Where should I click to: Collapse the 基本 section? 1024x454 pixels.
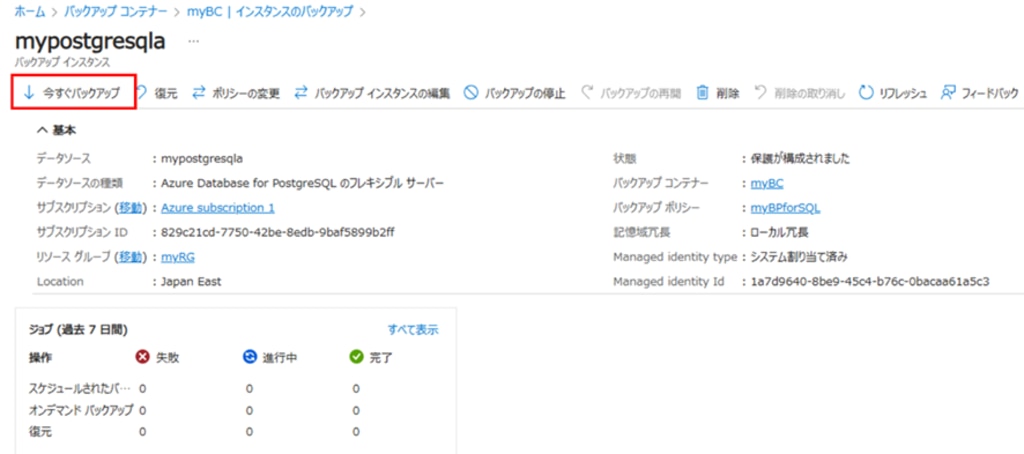click(x=56, y=131)
